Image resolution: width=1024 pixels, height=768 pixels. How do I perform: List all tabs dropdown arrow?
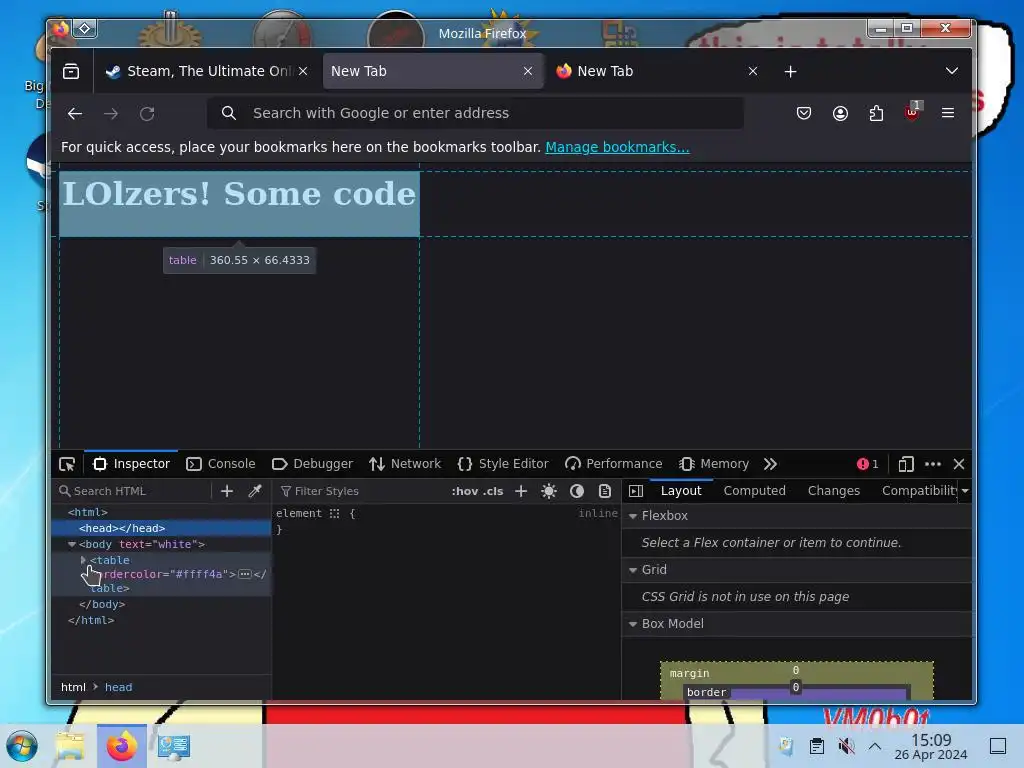coord(952,71)
